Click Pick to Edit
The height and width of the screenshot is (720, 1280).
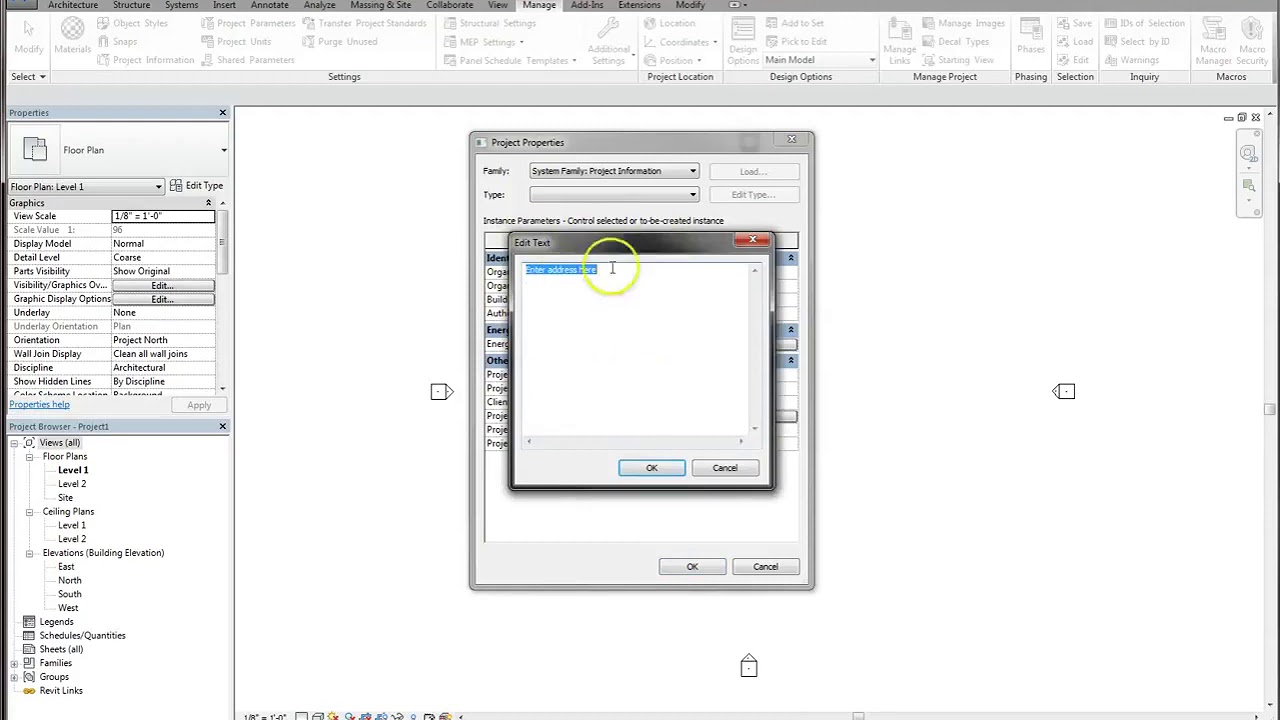click(x=796, y=41)
